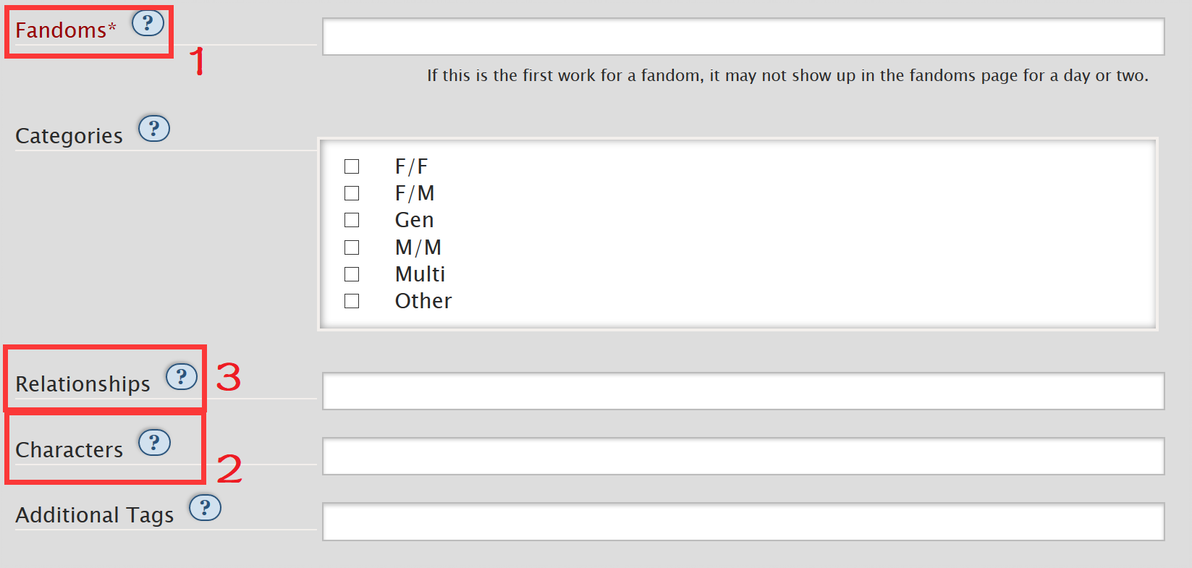Click the Additional Tags label text
This screenshot has width=1192, height=568.
click(x=94, y=515)
